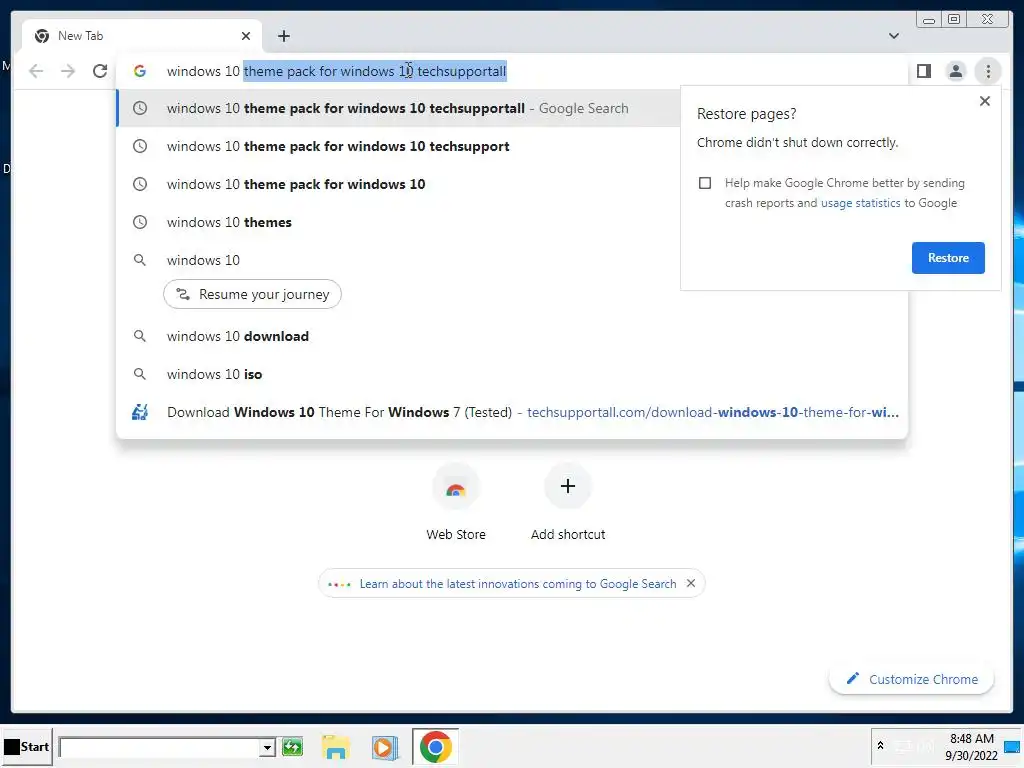Close the New Tab tab
This screenshot has height=768, width=1024.
(x=246, y=36)
